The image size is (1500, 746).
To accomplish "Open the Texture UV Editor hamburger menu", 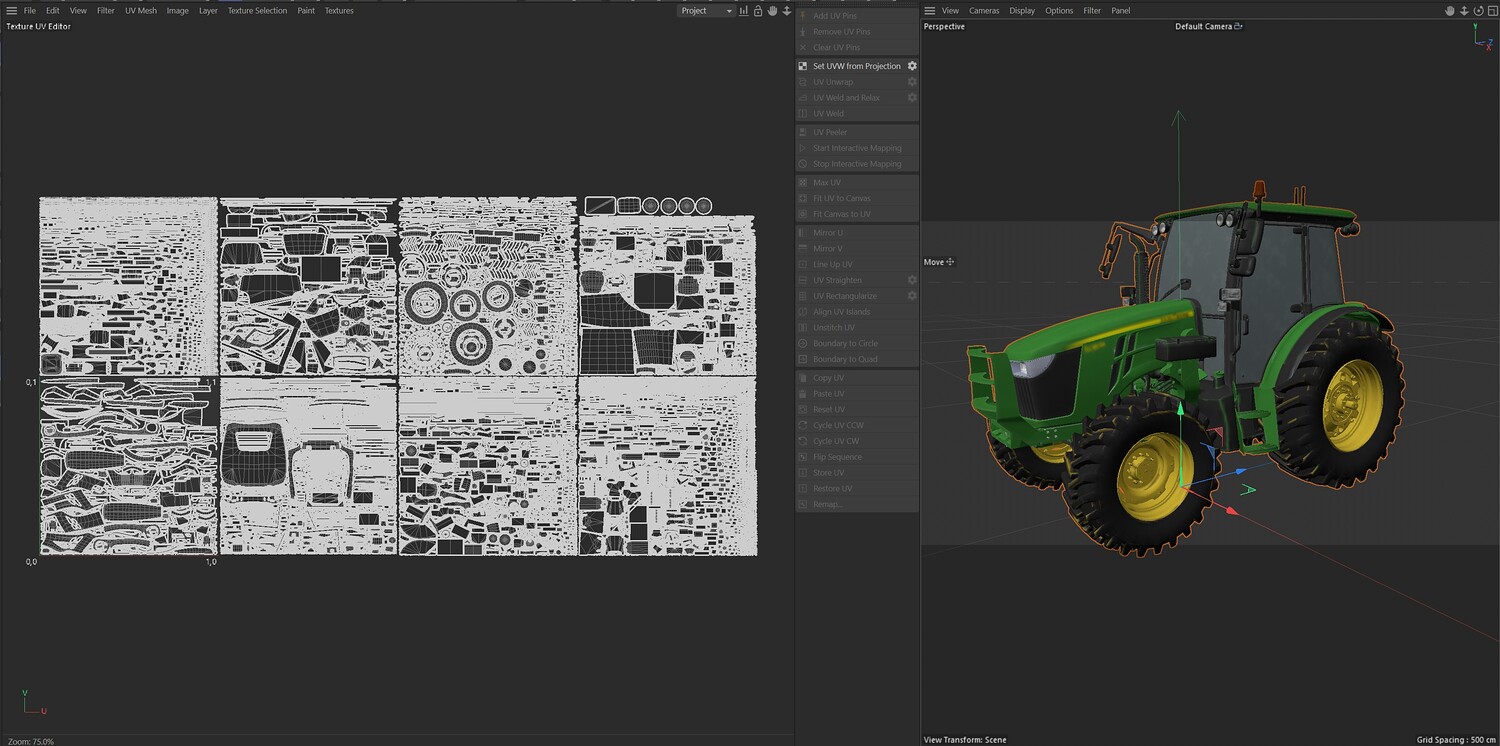I will (x=11, y=11).
